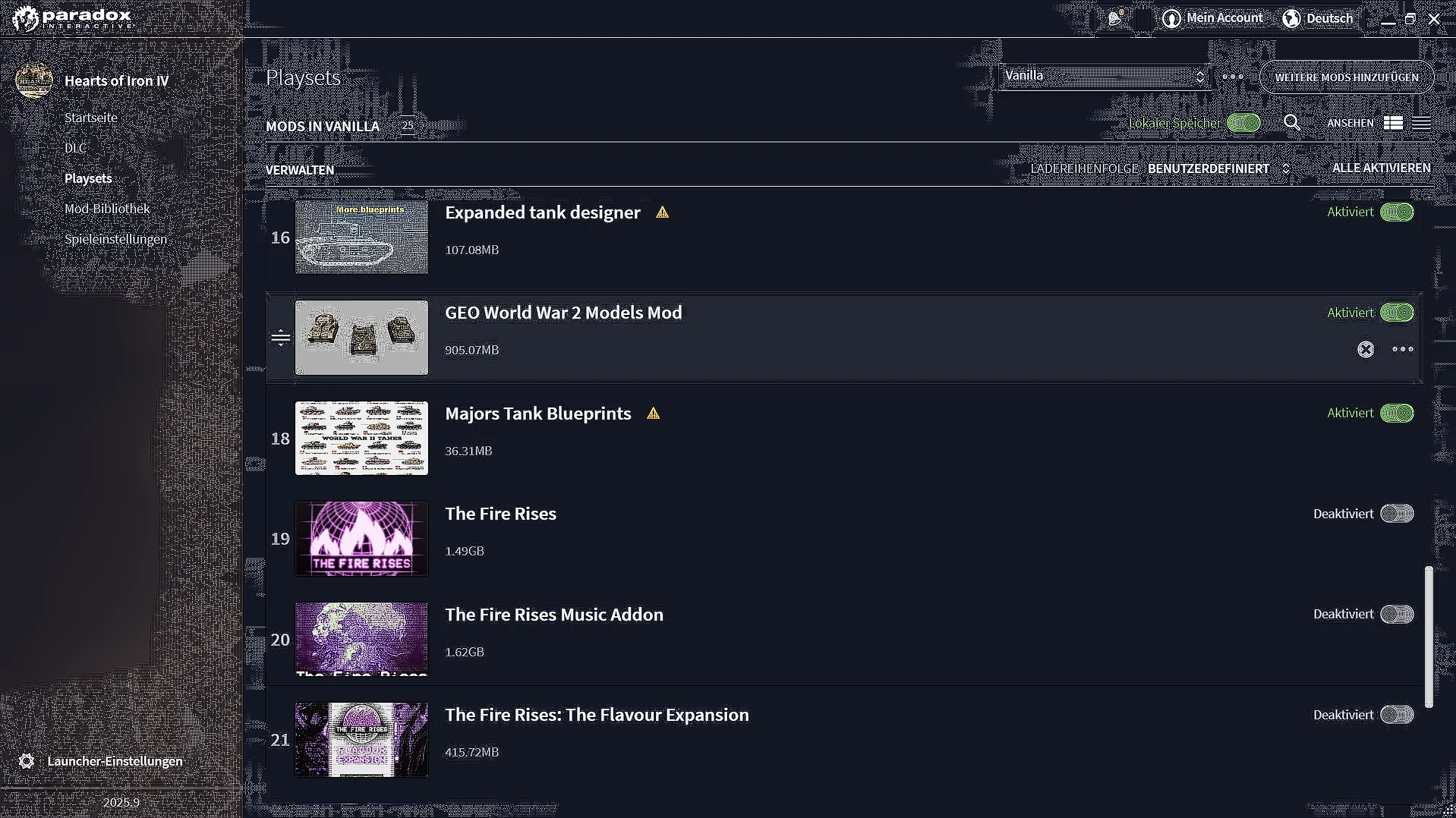The image size is (1456, 818).
Task: Click warning icon beside Expanded tank designer
Action: 663,212
